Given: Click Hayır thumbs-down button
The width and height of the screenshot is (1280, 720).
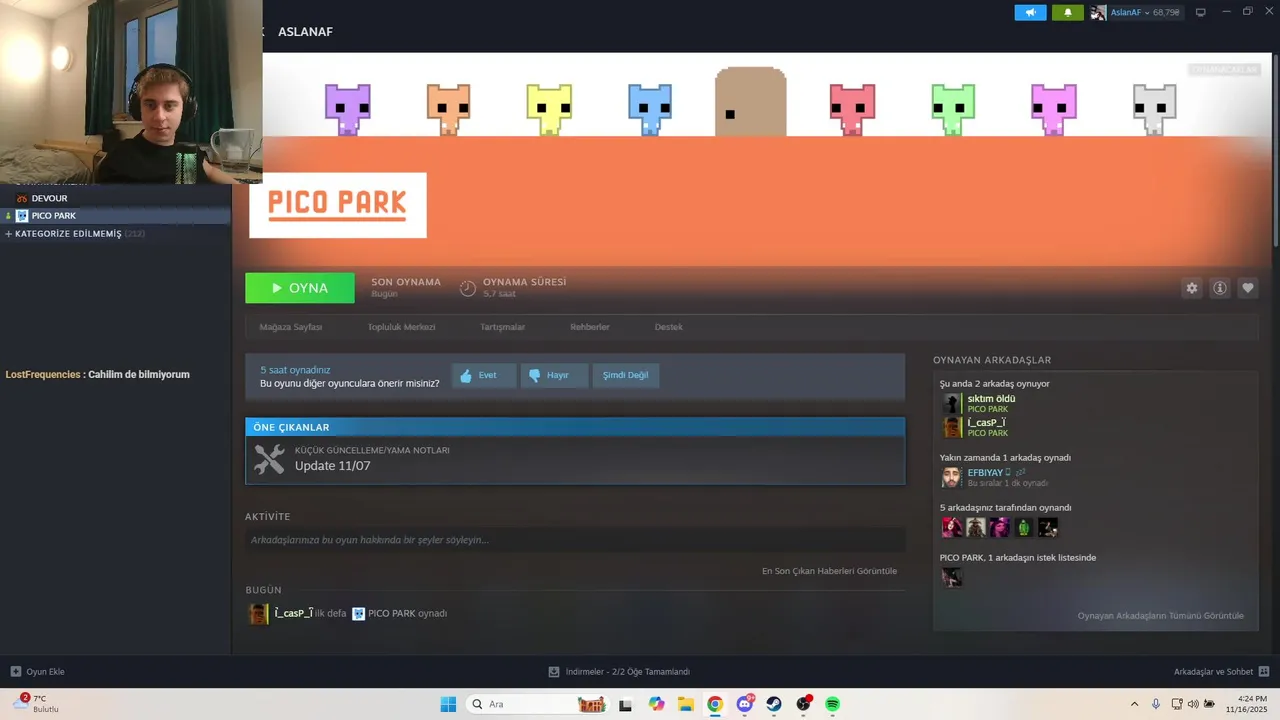Looking at the screenshot, I should pos(554,375).
